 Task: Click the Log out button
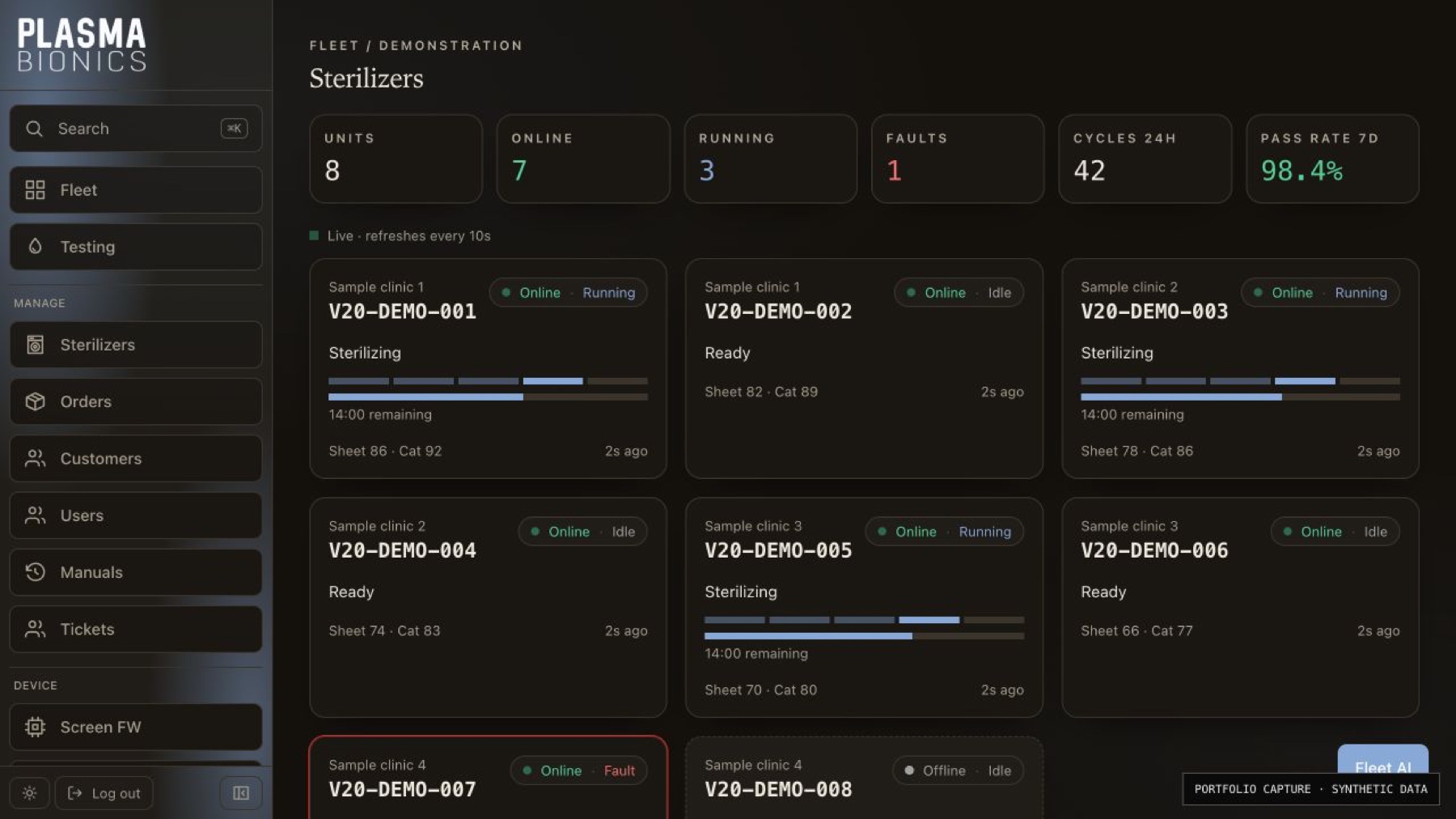click(x=104, y=793)
